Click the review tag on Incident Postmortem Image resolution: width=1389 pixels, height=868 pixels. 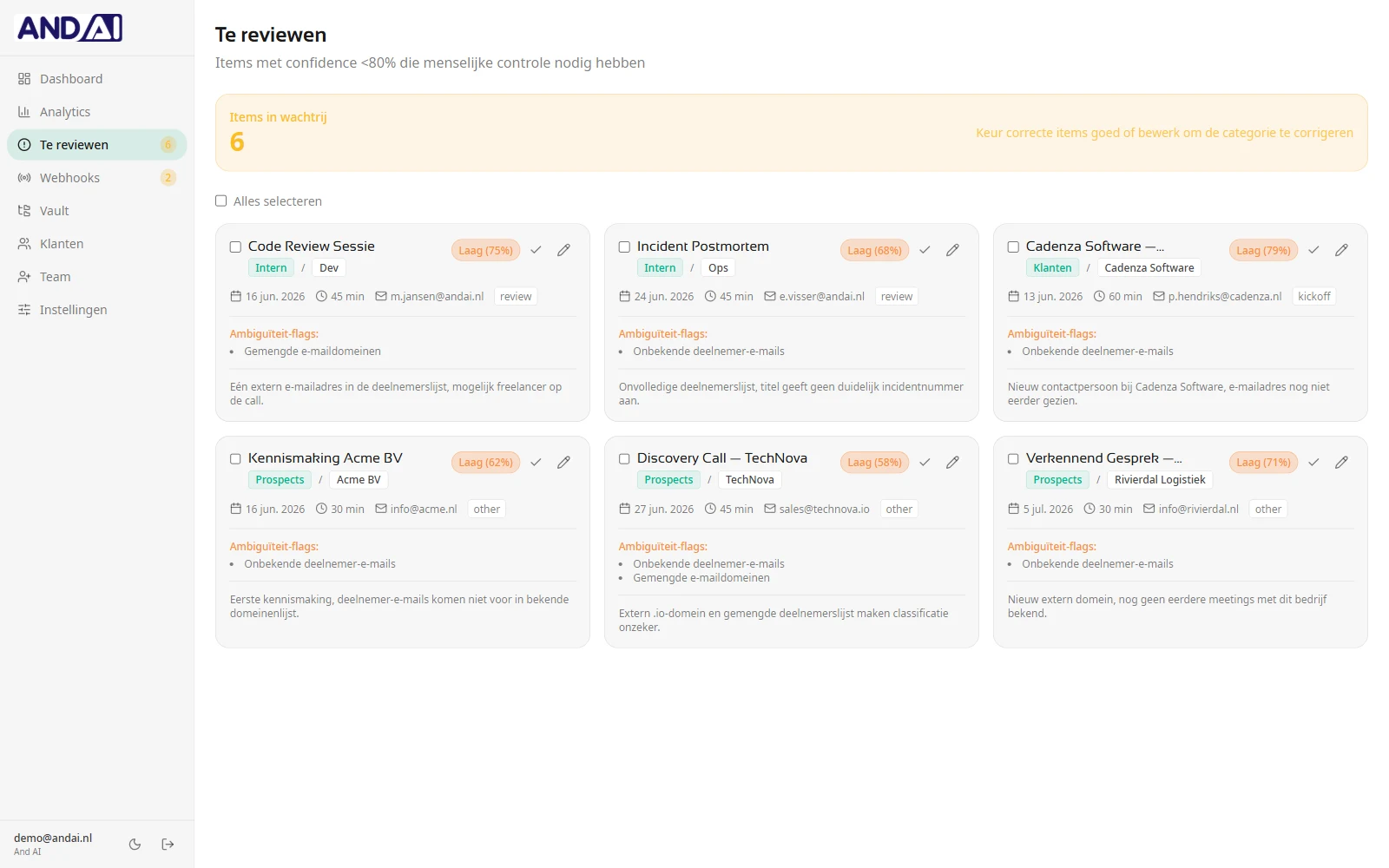(x=897, y=297)
